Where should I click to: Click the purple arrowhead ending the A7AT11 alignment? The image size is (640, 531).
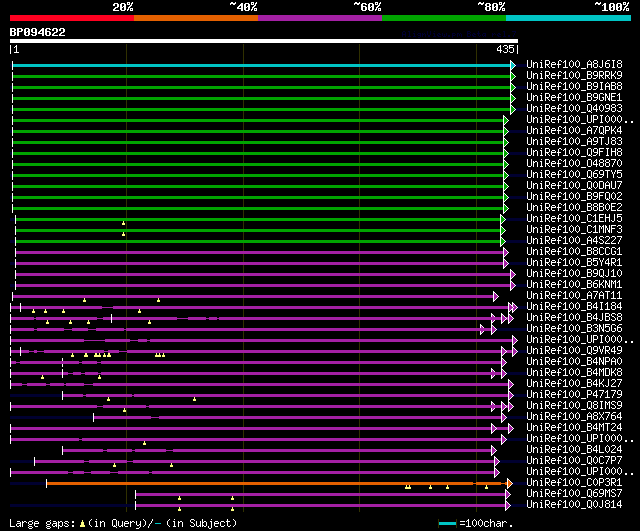496,297
